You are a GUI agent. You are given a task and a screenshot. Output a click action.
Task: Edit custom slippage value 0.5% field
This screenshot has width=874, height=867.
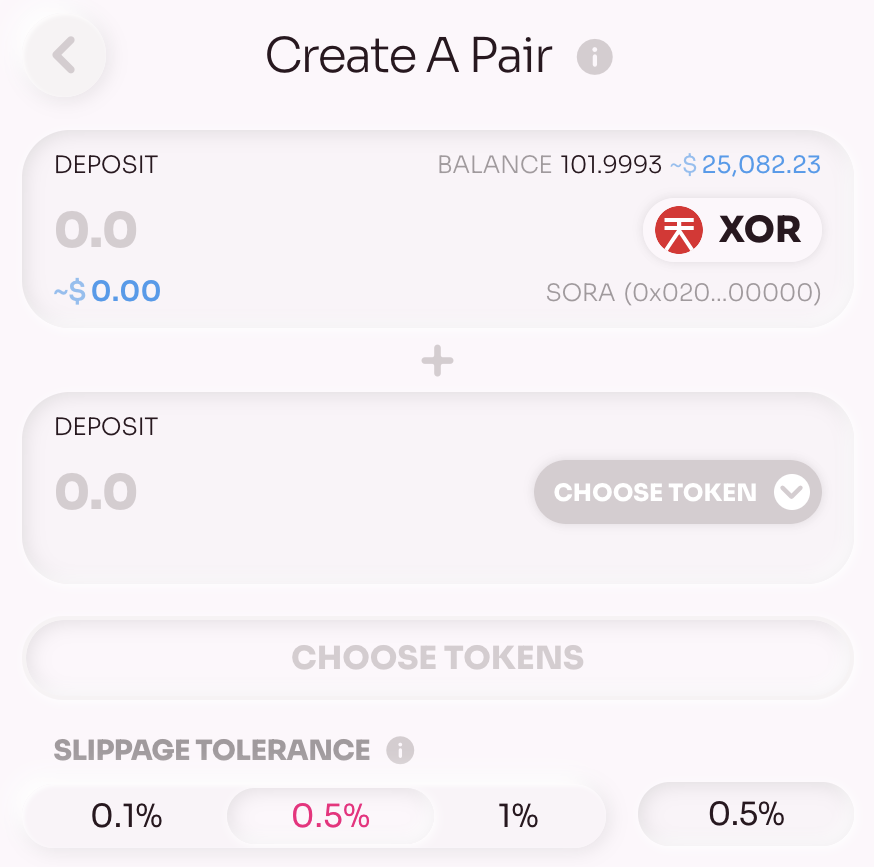746,814
